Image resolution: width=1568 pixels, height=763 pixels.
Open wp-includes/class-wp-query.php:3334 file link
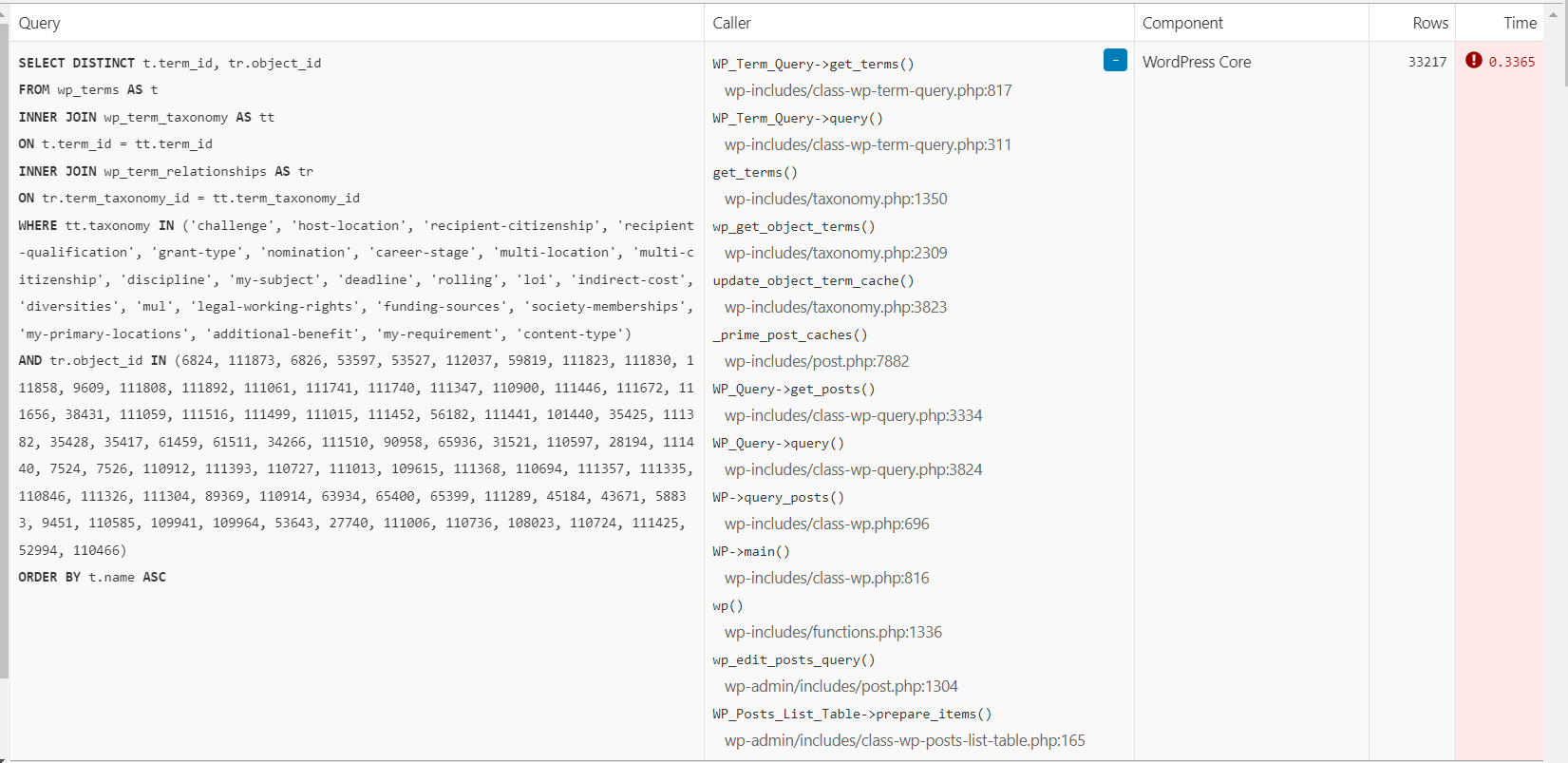tap(854, 415)
